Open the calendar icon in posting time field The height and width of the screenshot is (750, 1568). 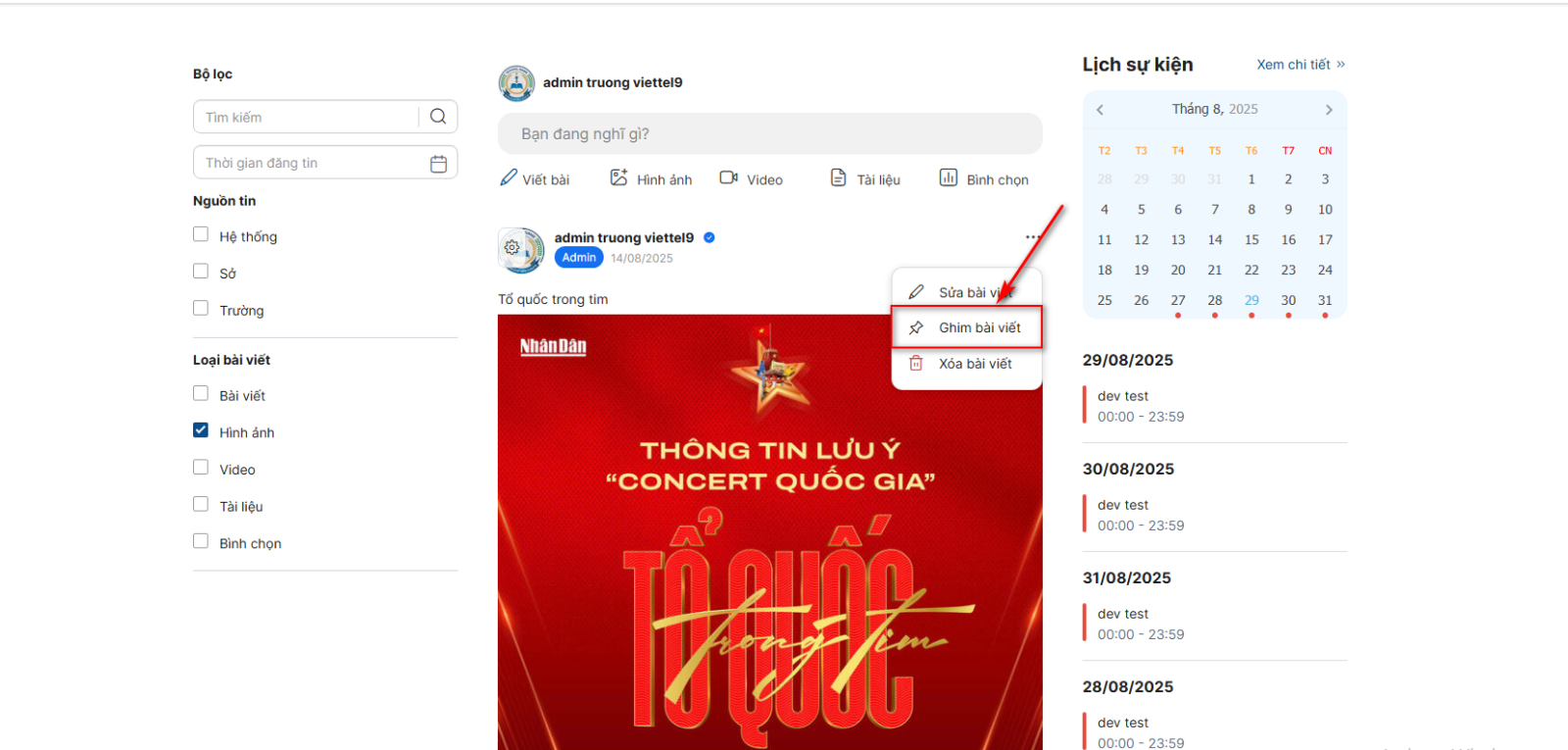coord(438,164)
